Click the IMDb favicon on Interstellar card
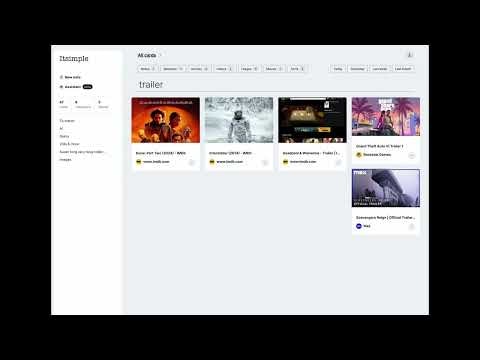The height and width of the screenshot is (360, 480). tap(212, 162)
